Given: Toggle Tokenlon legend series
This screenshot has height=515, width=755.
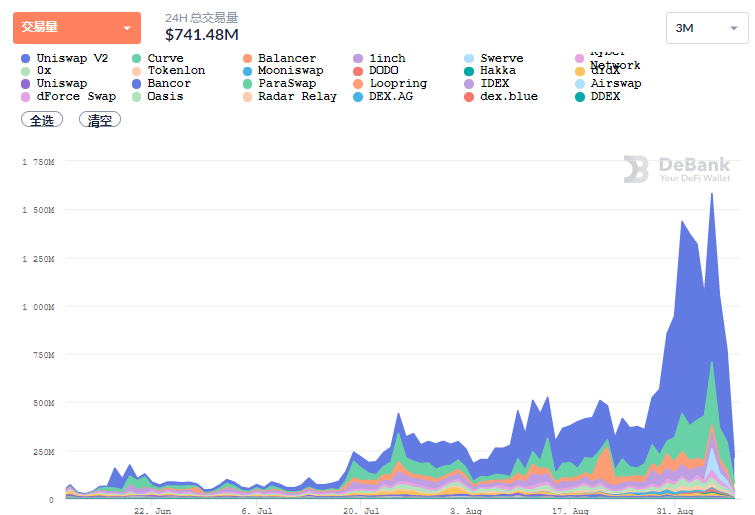Looking at the screenshot, I should 169,71.
